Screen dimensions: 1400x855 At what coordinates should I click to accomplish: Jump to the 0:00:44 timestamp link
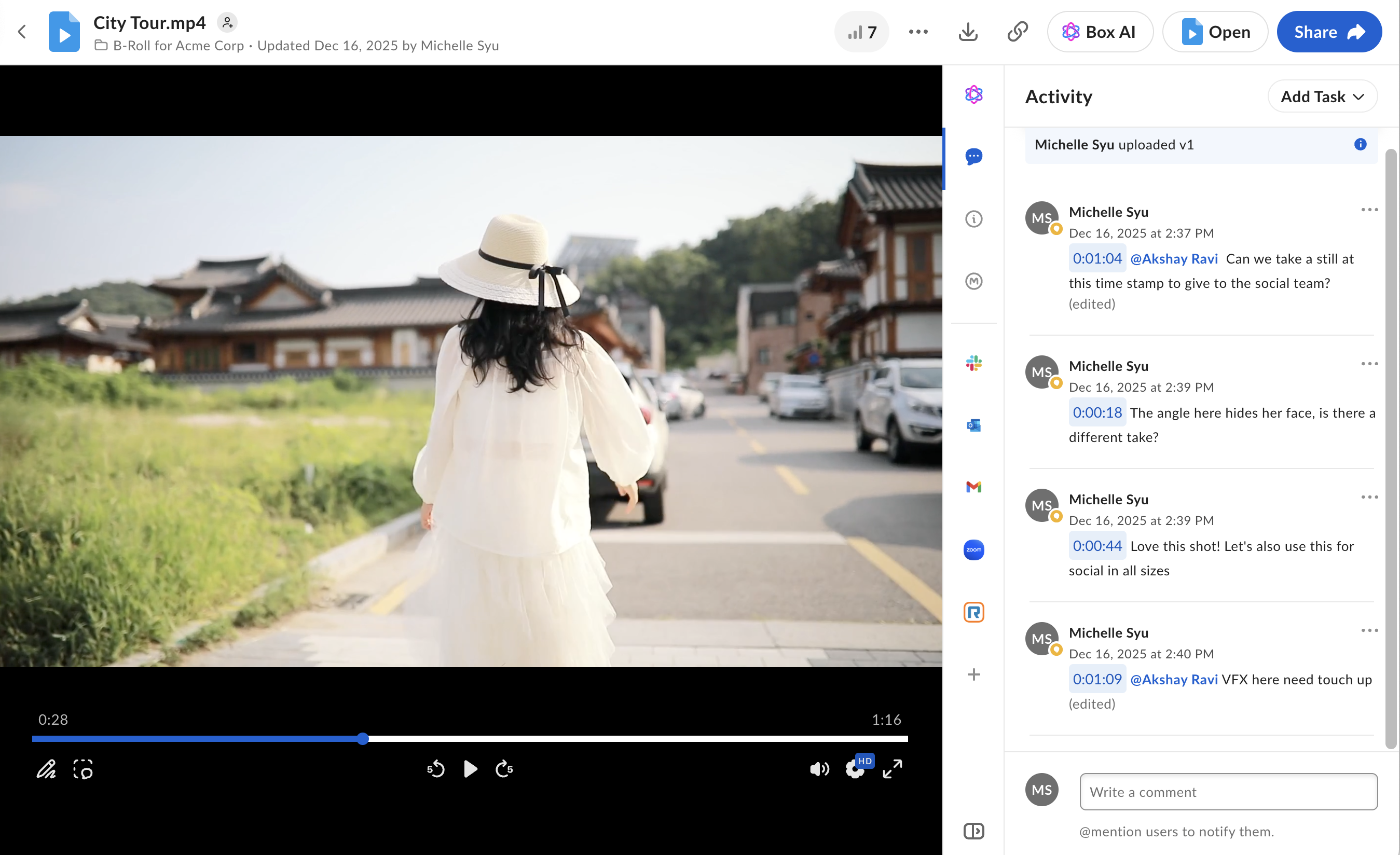1096,546
